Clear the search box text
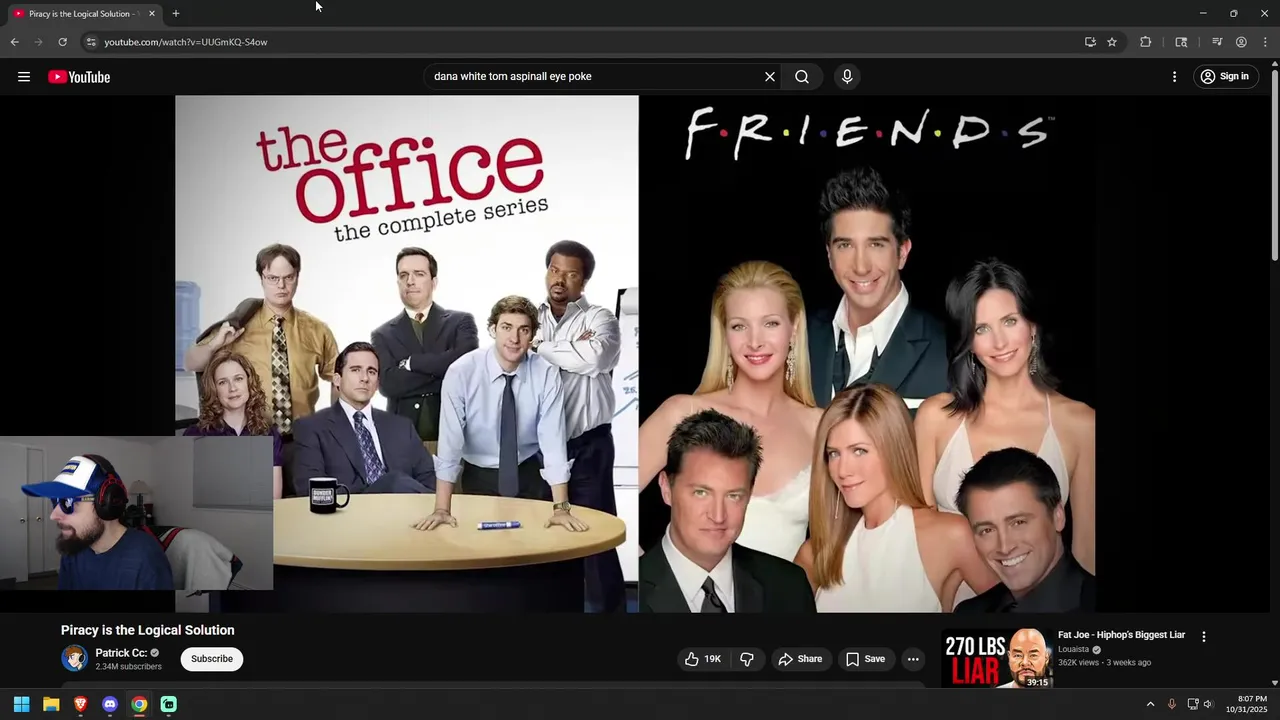The height and width of the screenshot is (720, 1280). coord(770,77)
